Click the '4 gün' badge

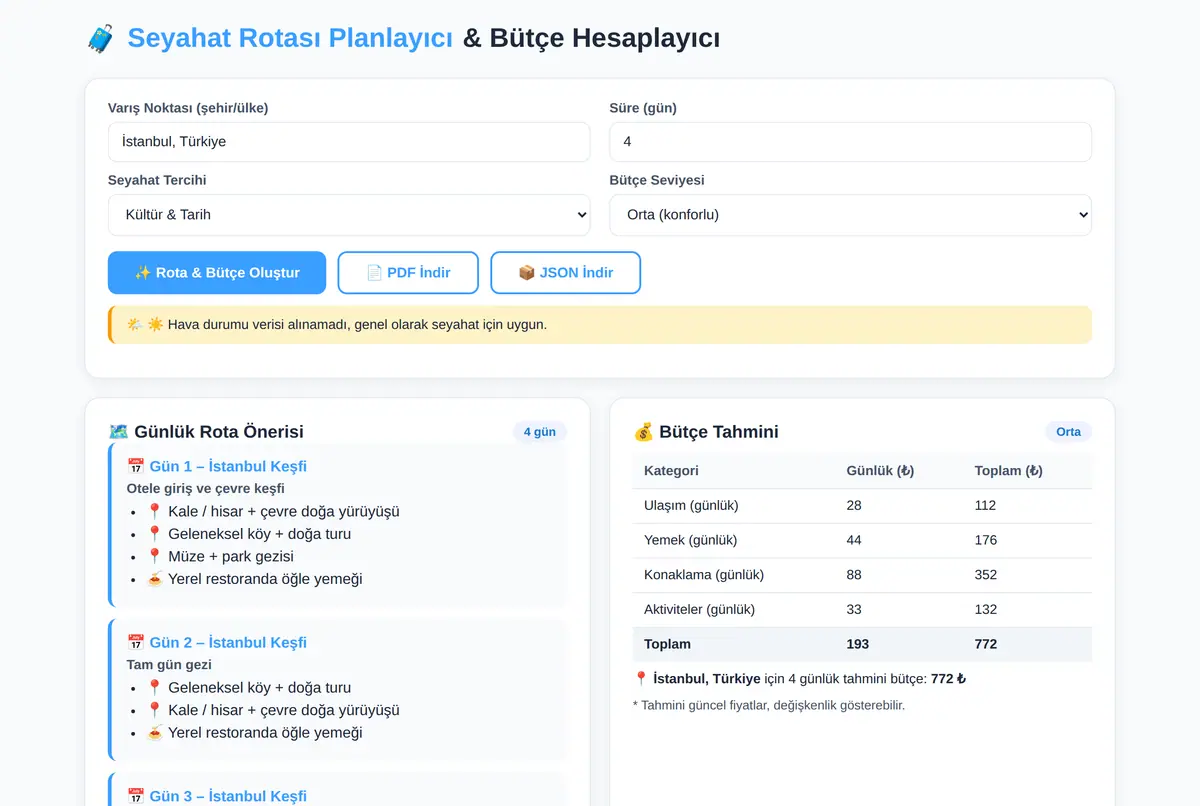540,432
